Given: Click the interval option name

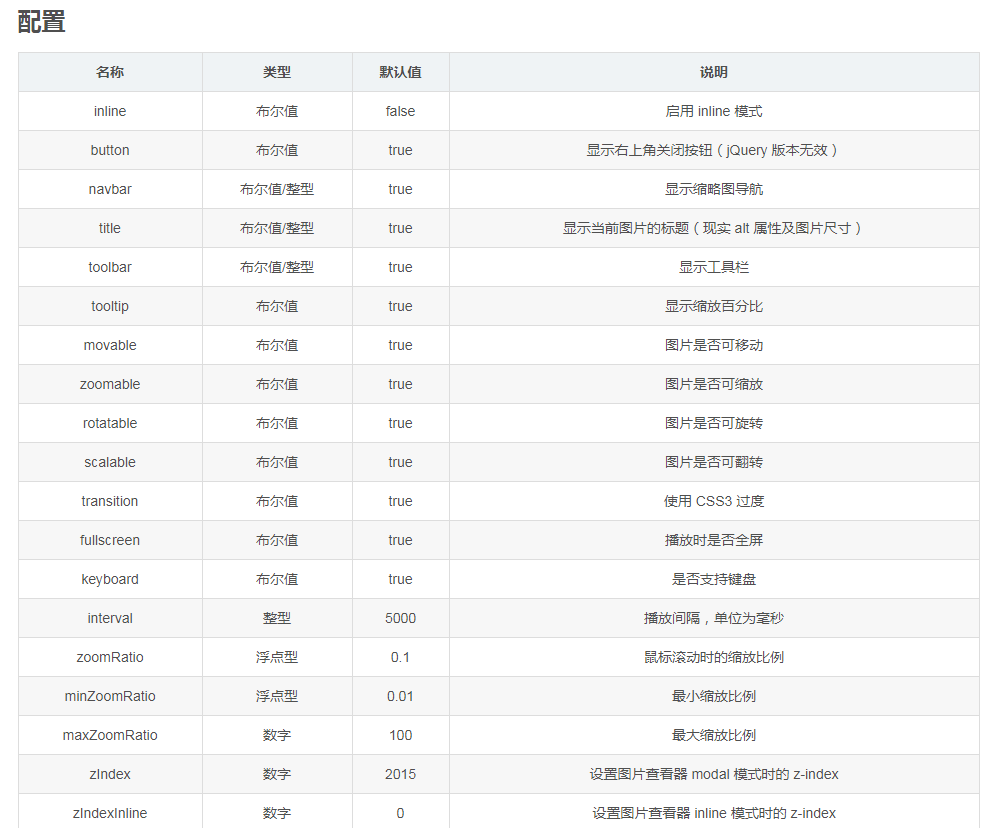Looking at the screenshot, I should pyautogui.click(x=110, y=619).
